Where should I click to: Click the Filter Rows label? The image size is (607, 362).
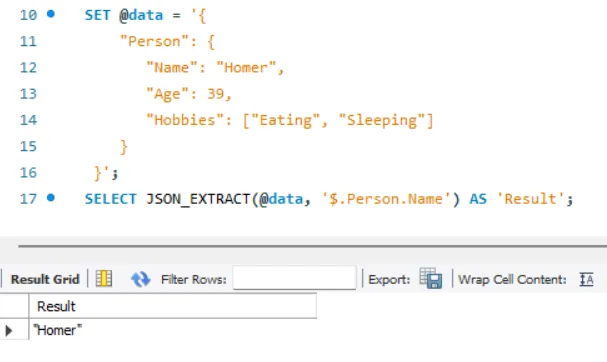(194, 280)
